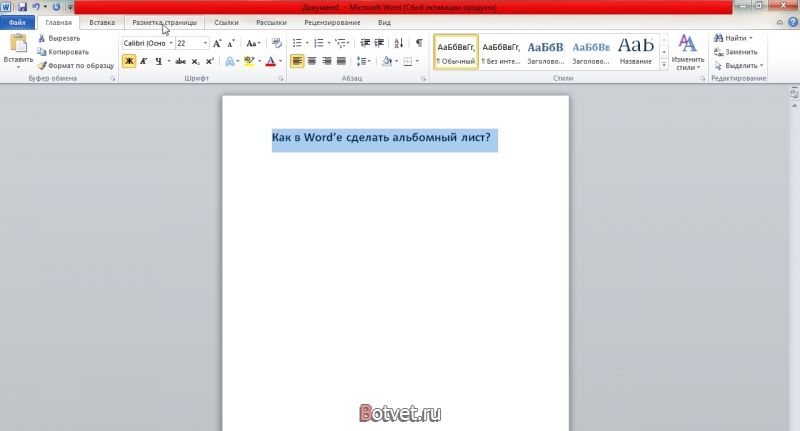Select Align Text Right
The image size is (800, 431).
tap(327, 61)
